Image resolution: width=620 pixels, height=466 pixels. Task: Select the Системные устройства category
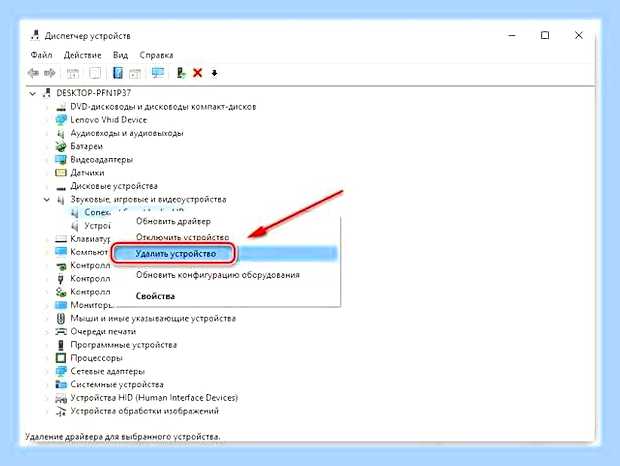(x=117, y=384)
